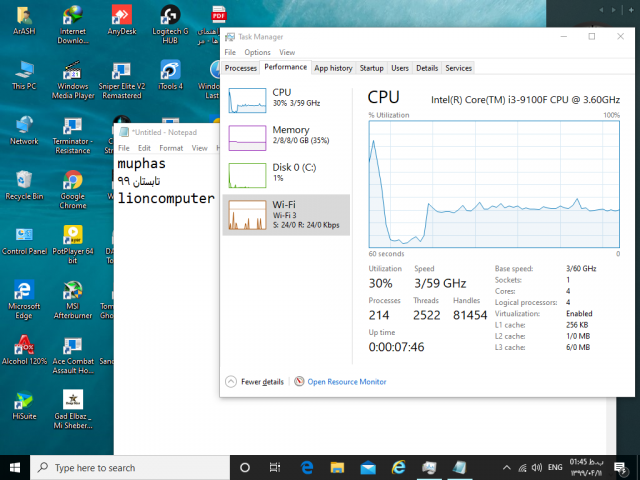Select Windows Media Player desktop icon

coord(73,80)
